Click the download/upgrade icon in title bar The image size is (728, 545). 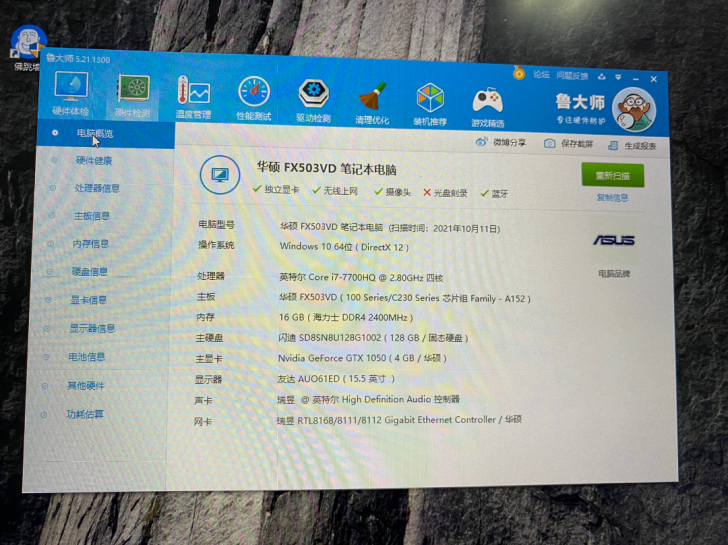(602, 77)
